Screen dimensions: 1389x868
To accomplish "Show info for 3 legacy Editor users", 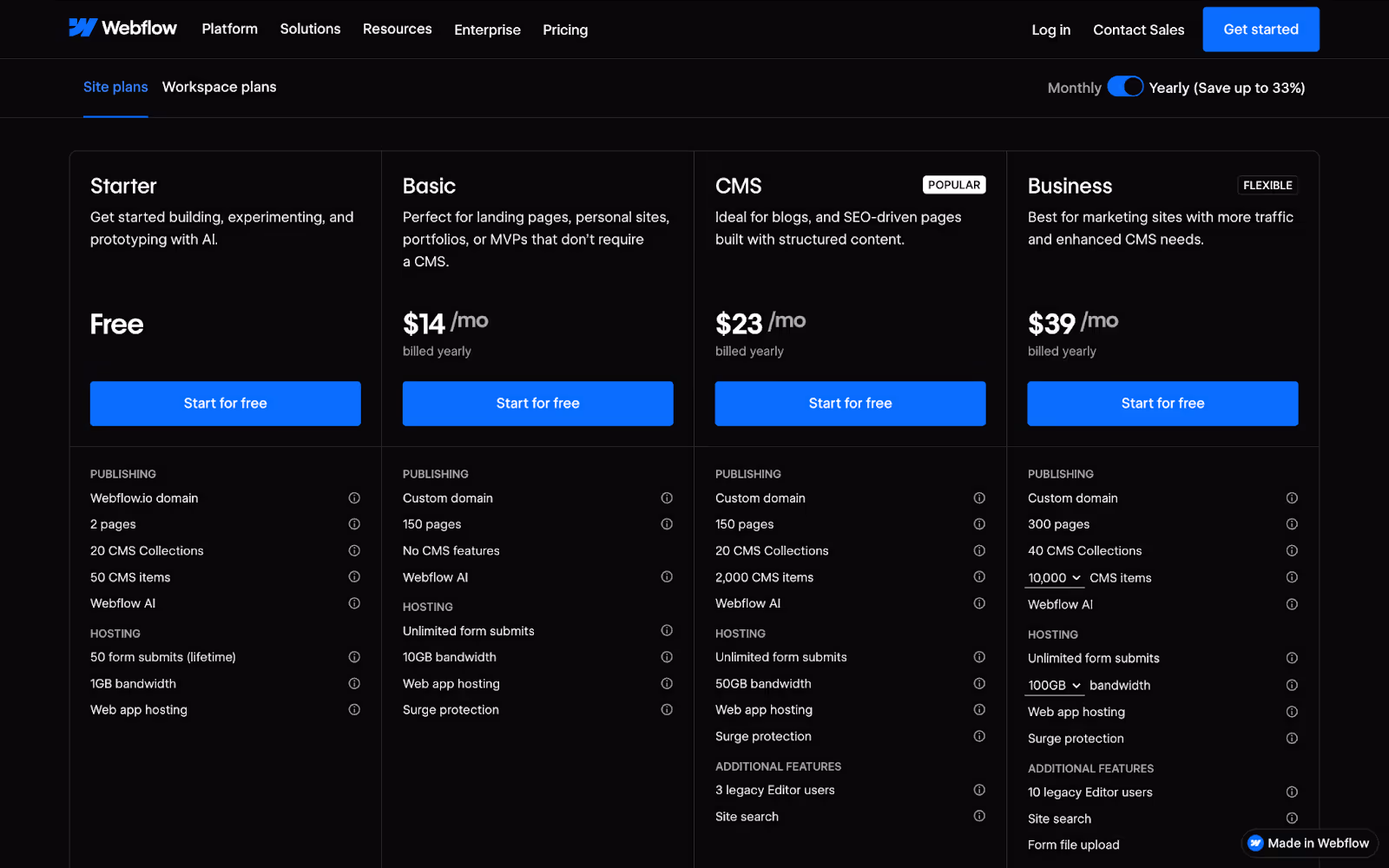I will (979, 790).
